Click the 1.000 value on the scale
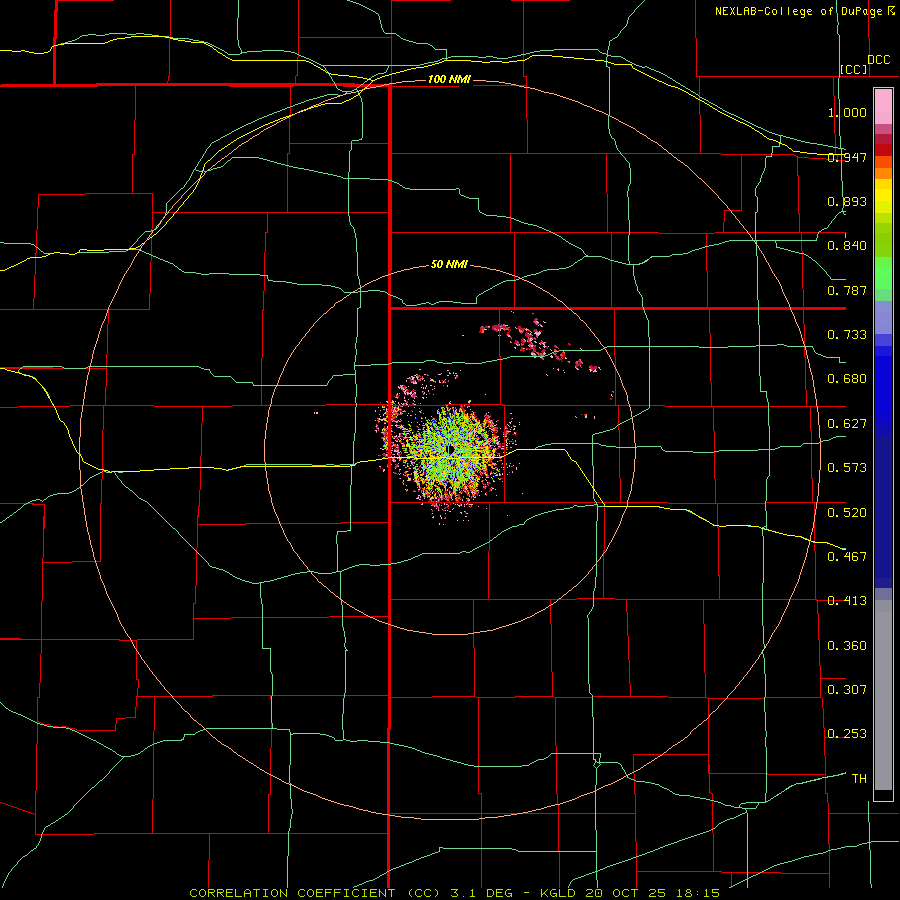 (847, 112)
